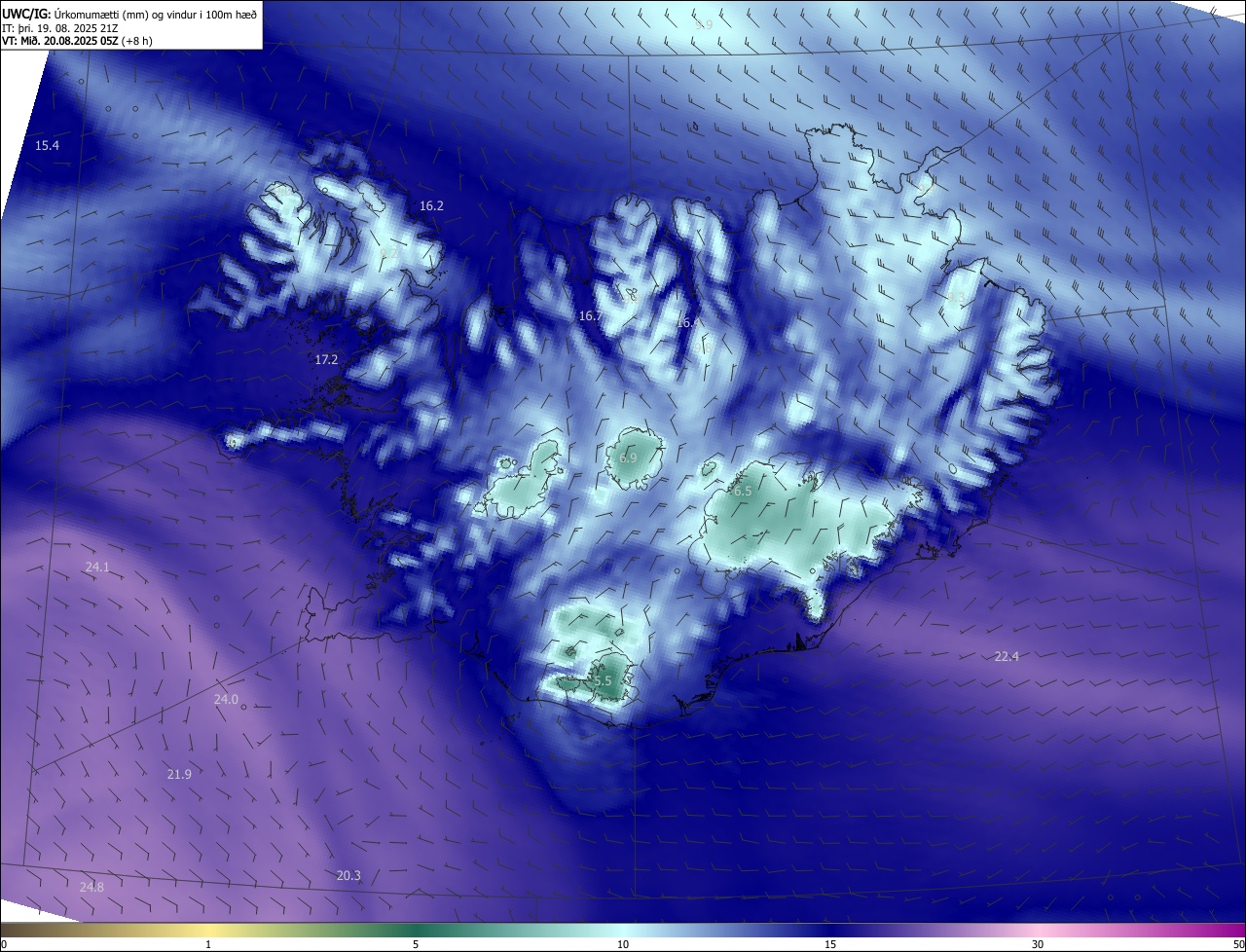Click the 24.1 value label on the map
Image resolution: width=1246 pixels, height=952 pixels.
[97, 567]
